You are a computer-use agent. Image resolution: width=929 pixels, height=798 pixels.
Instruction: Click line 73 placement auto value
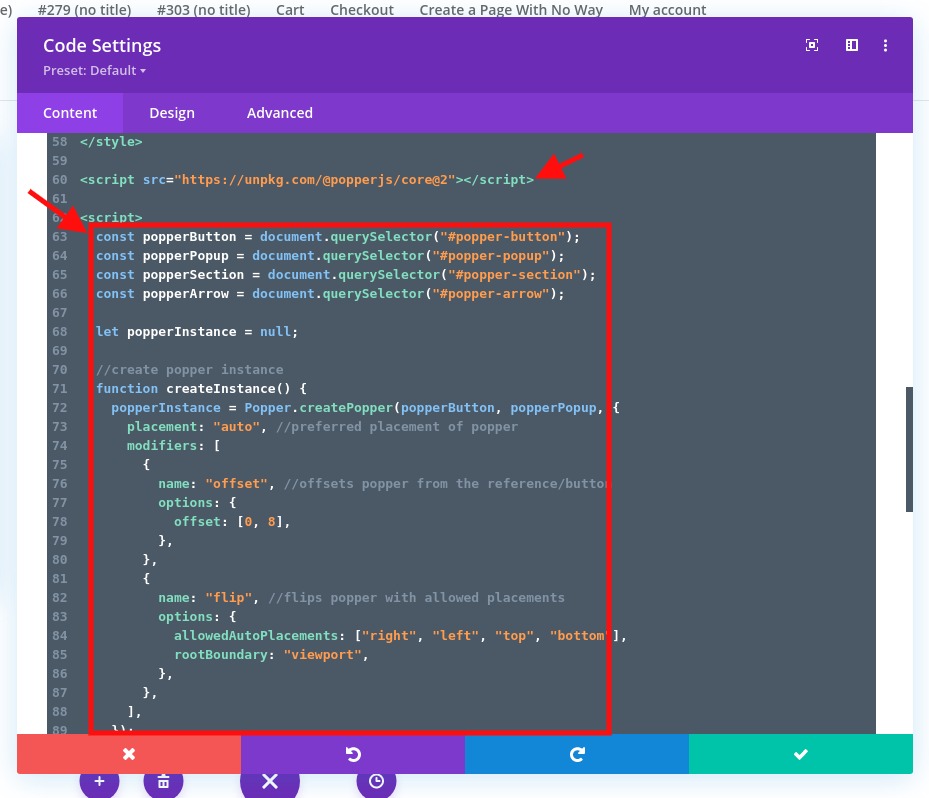pyautogui.click(x=237, y=426)
